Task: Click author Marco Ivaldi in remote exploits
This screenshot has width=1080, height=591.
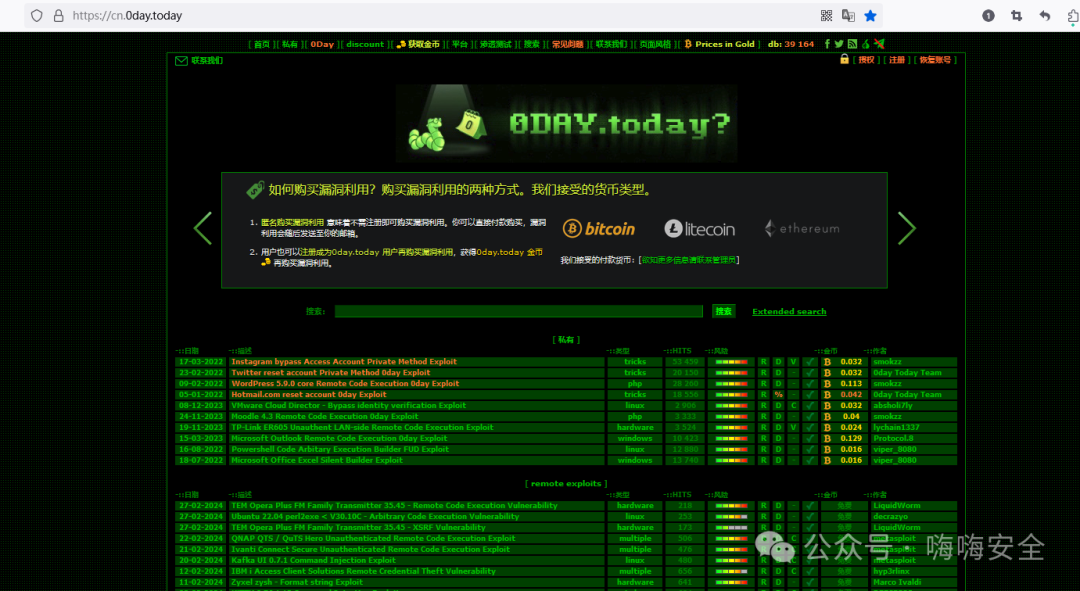Action: coord(897,583)
